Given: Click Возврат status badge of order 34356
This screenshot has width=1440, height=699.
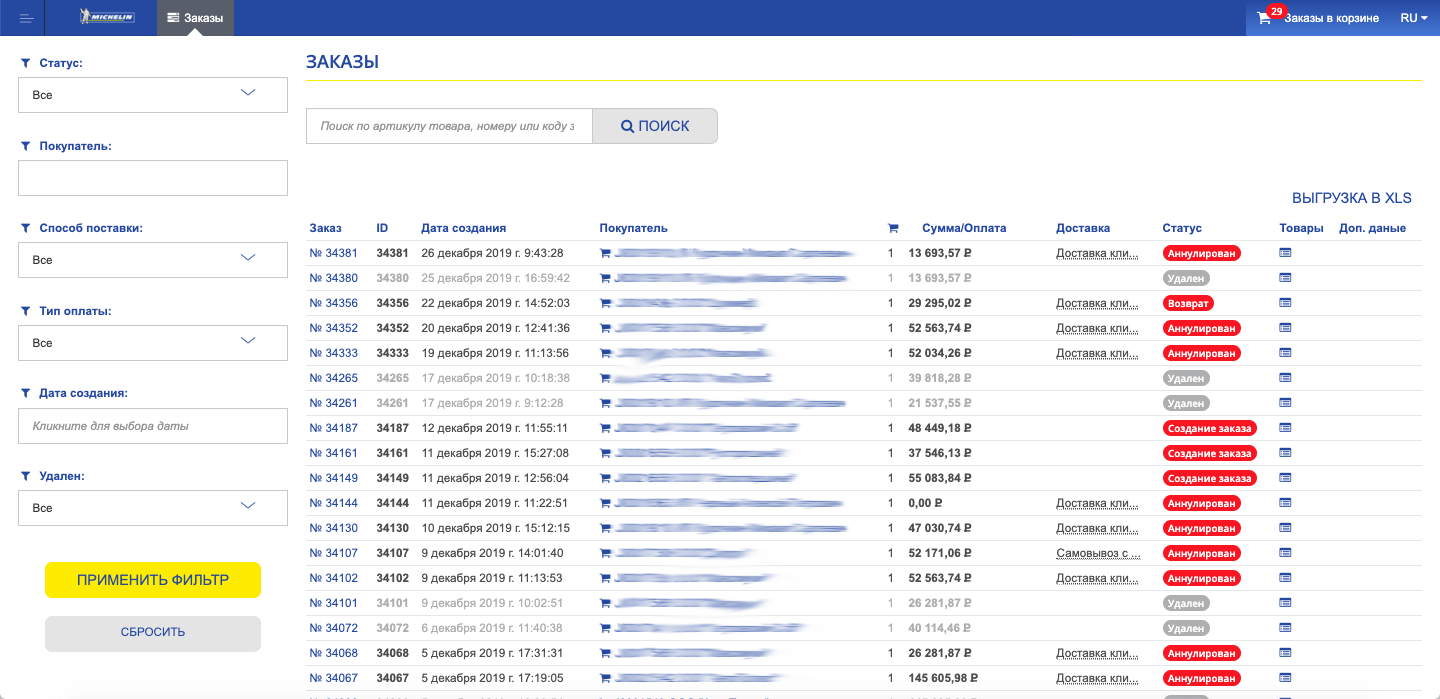Looking at the screenshot, I should click(1188, 303).
